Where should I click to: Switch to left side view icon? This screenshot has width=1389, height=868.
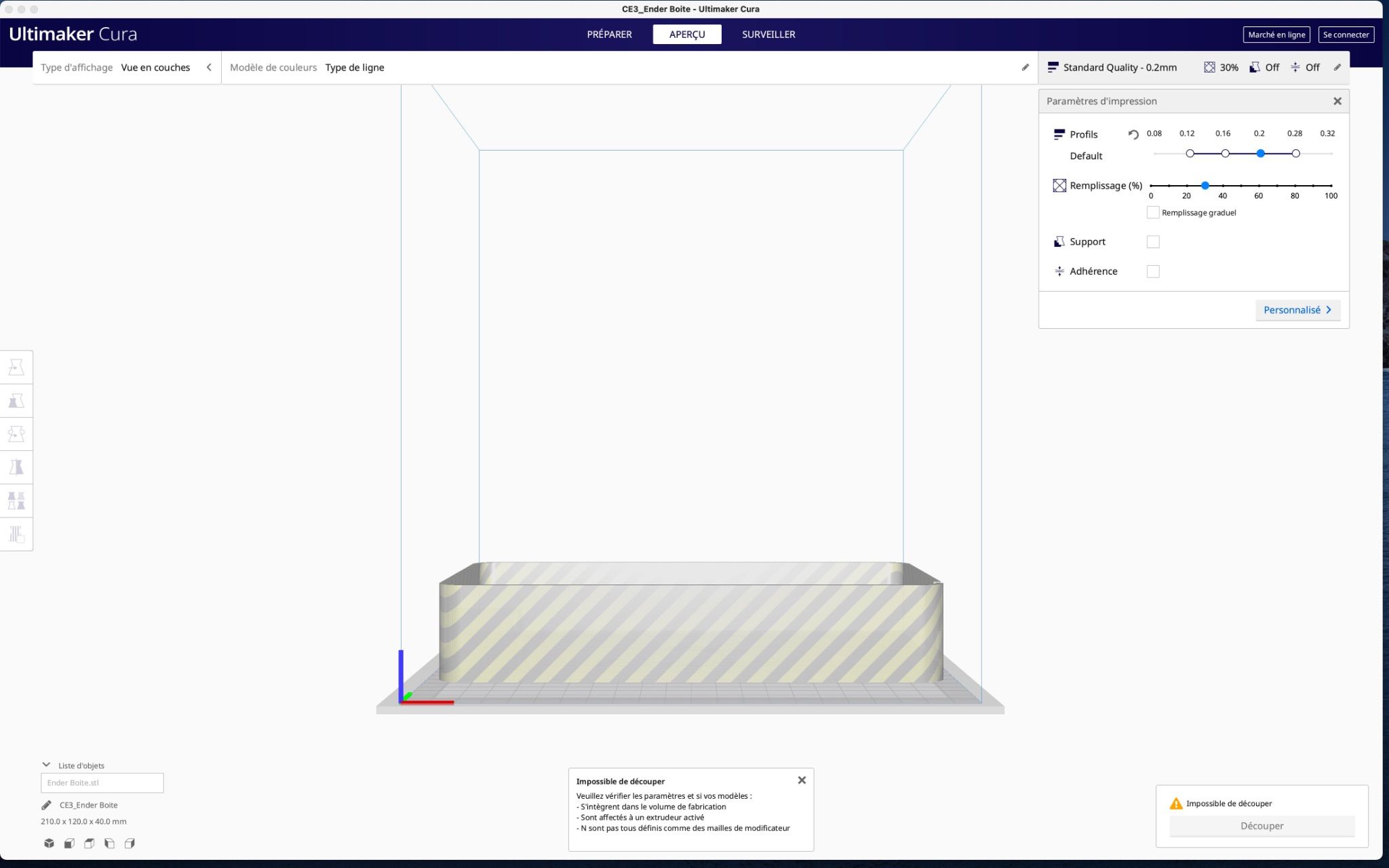tap(109, 844)
